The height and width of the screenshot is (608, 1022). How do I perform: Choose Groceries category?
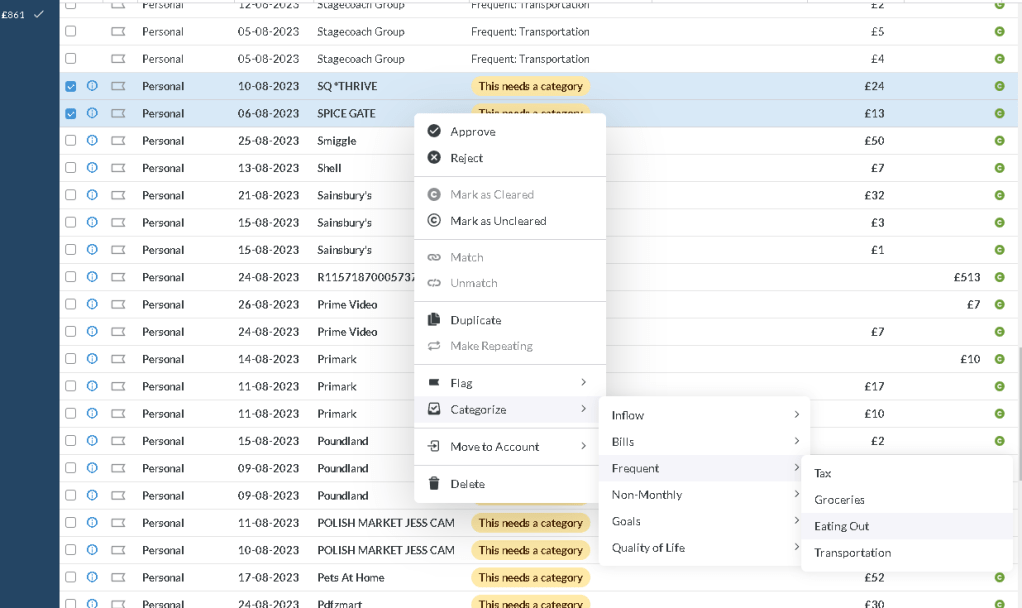[907, 500]
